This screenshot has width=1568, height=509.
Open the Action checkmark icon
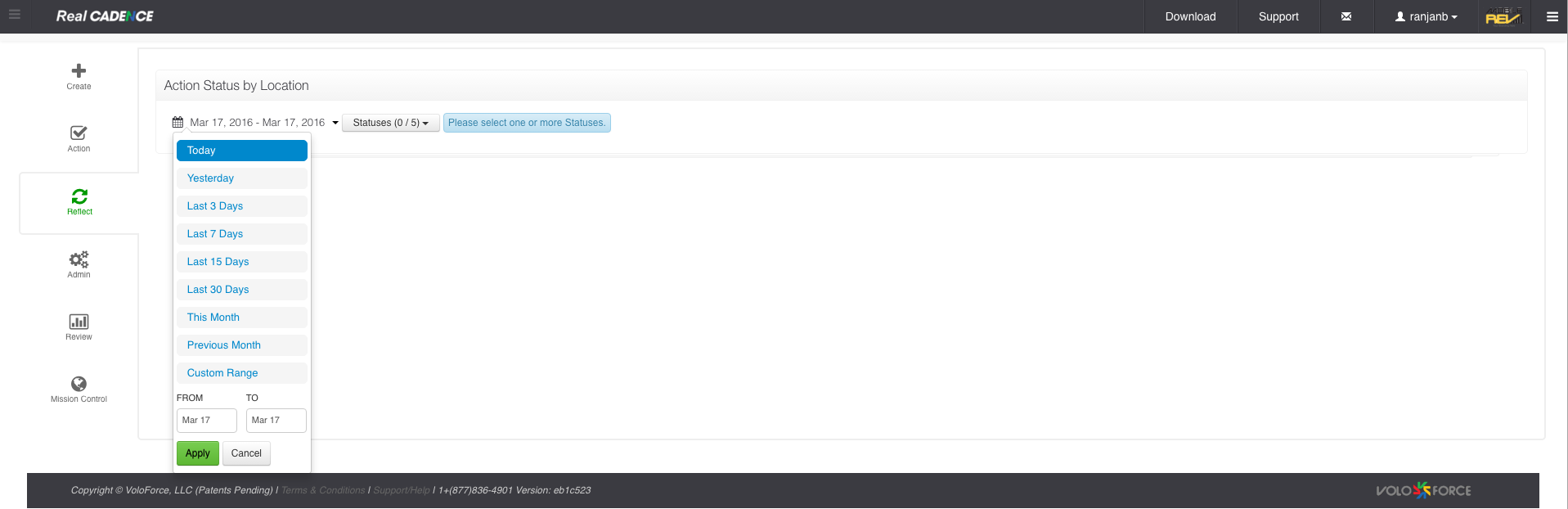coord(79,133)
